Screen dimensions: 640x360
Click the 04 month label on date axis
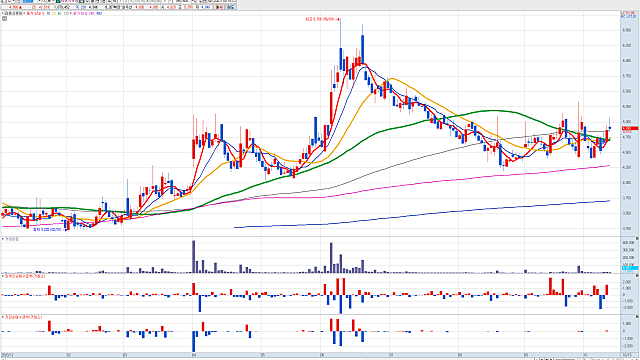(194, 355)
